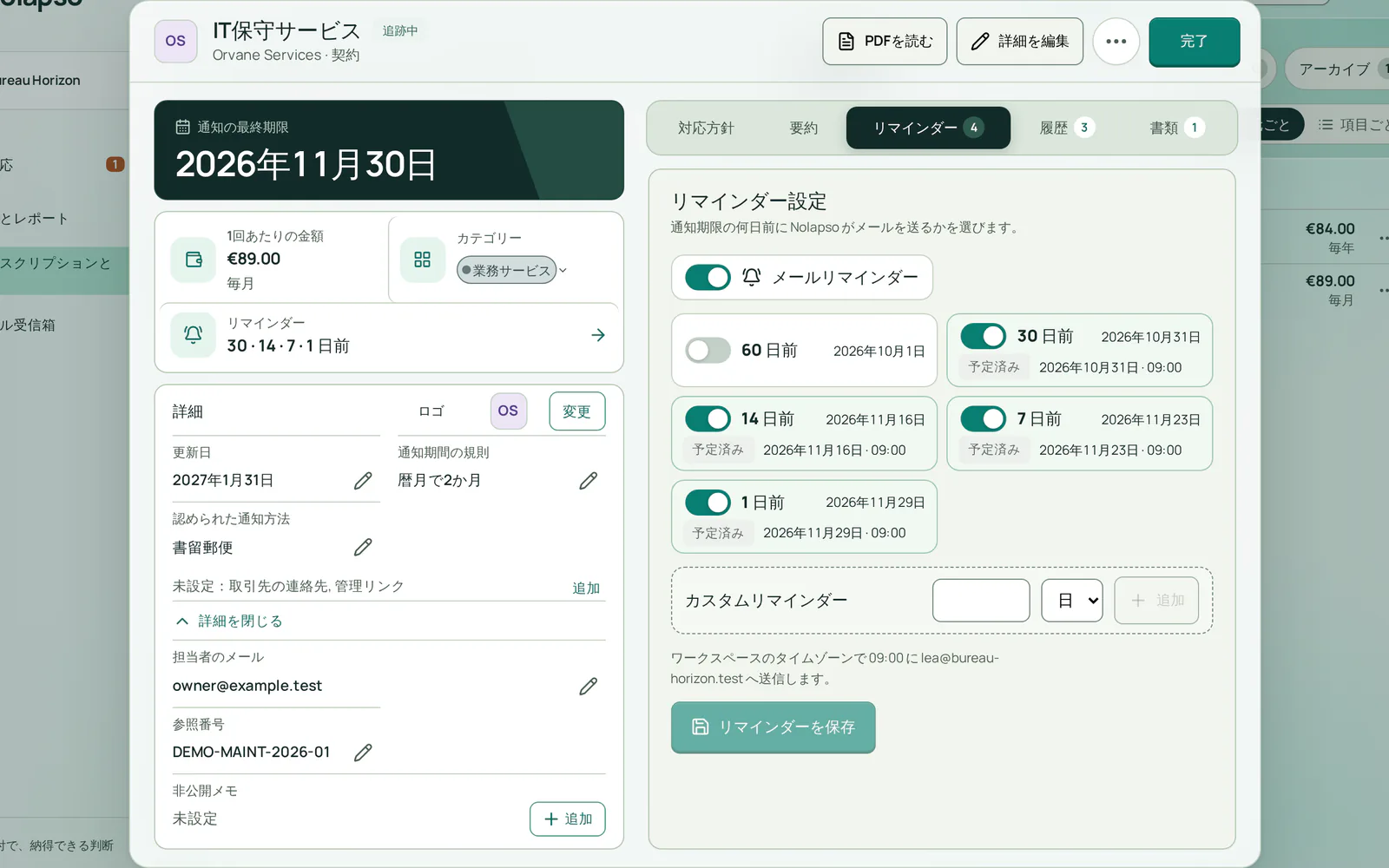
Task: Open the PDFを読む document button
Action: click(886, 42)
